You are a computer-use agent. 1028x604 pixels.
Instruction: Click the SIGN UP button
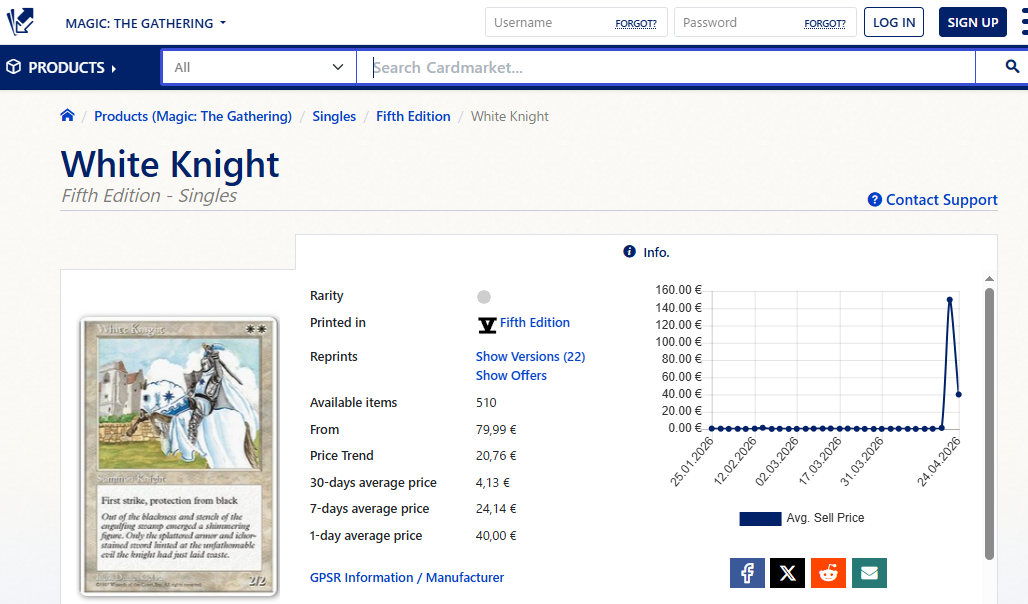pos(972,22)
